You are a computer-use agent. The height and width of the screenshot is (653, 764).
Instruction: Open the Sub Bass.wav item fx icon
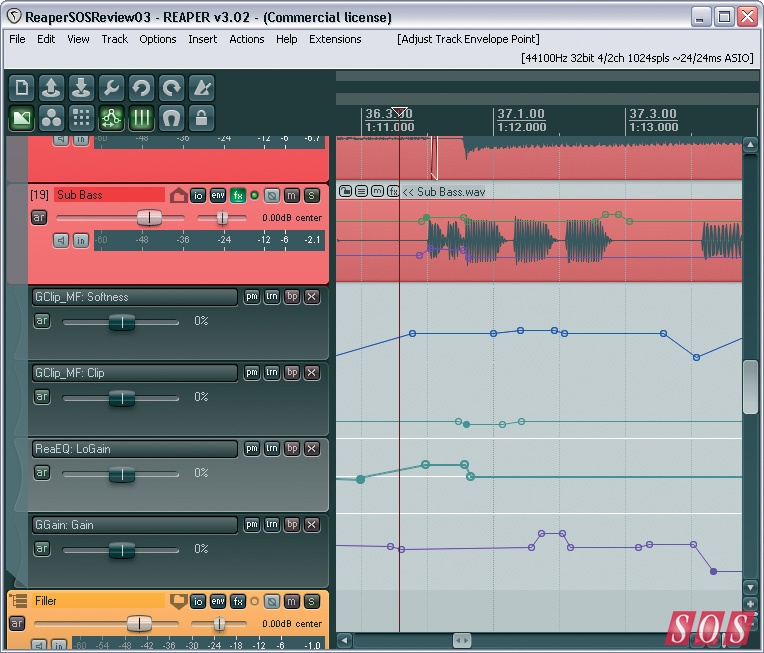pos(393,192)
